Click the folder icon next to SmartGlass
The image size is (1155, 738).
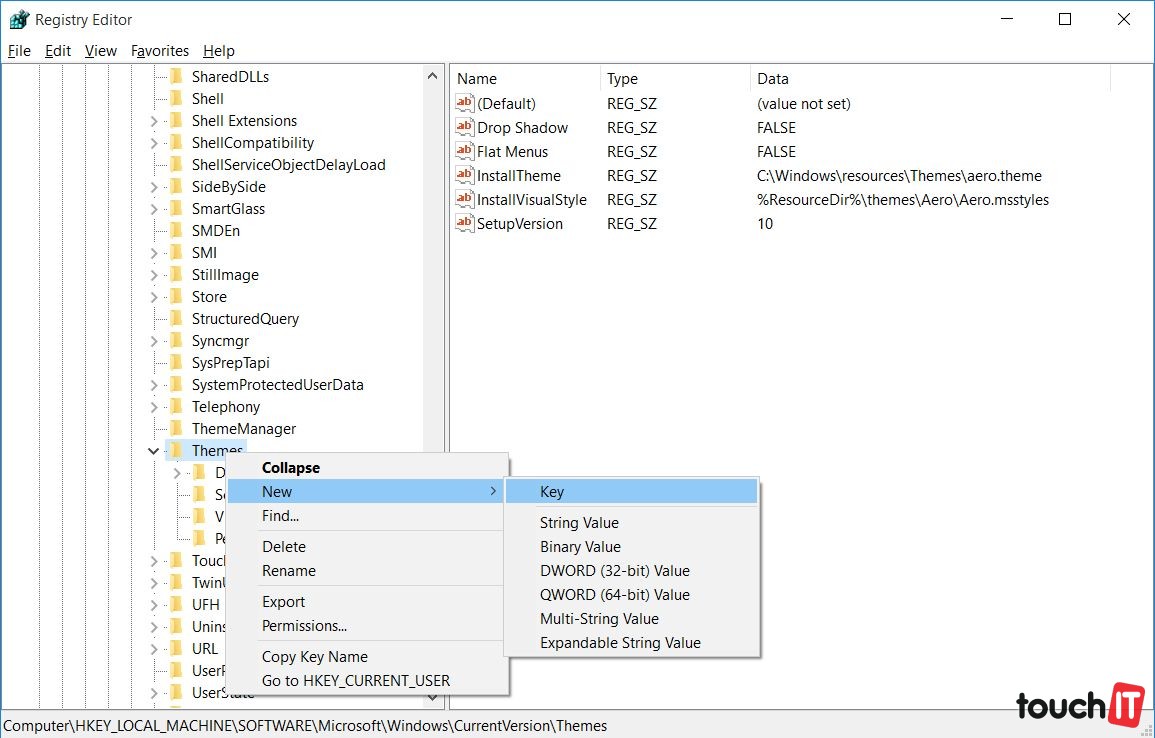click(177, 209)
